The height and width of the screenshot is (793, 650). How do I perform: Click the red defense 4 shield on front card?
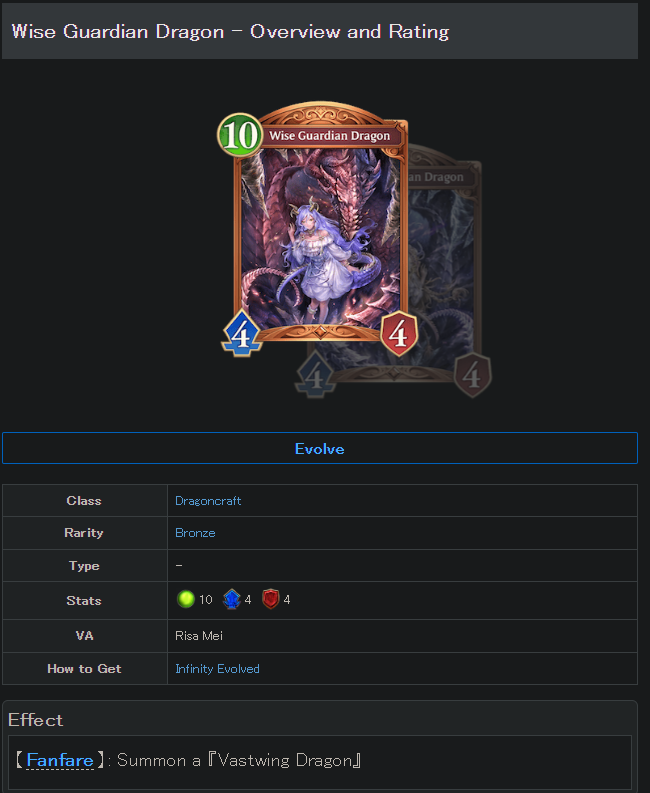(399, 333)
